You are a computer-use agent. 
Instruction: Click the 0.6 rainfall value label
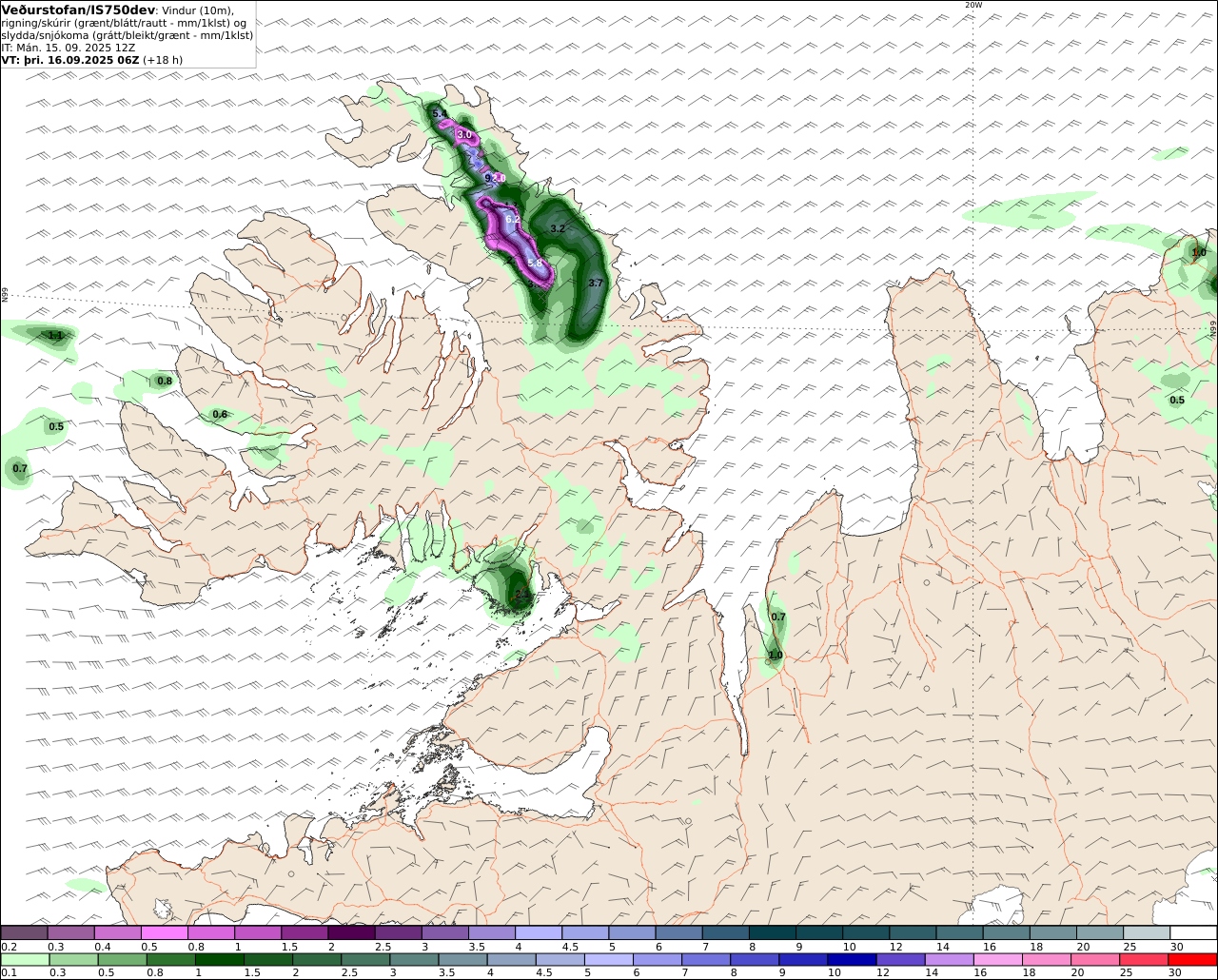220,414
